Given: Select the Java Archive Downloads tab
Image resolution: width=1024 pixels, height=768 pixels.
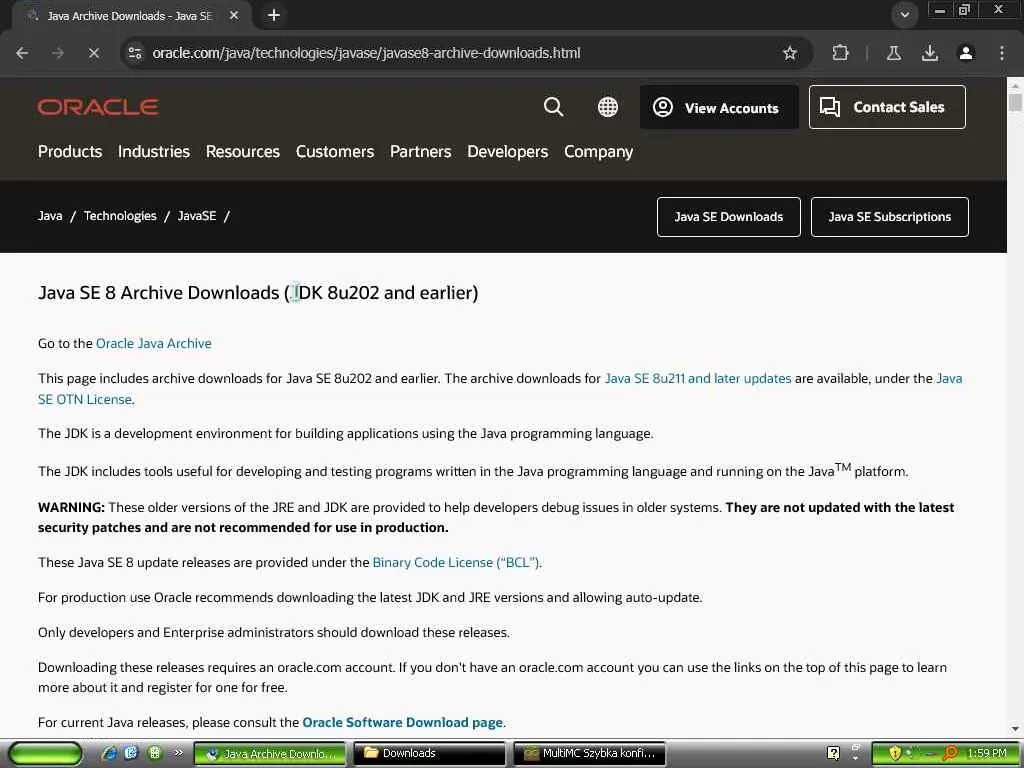Looking at the screenshot, I should tap(129, 16).
